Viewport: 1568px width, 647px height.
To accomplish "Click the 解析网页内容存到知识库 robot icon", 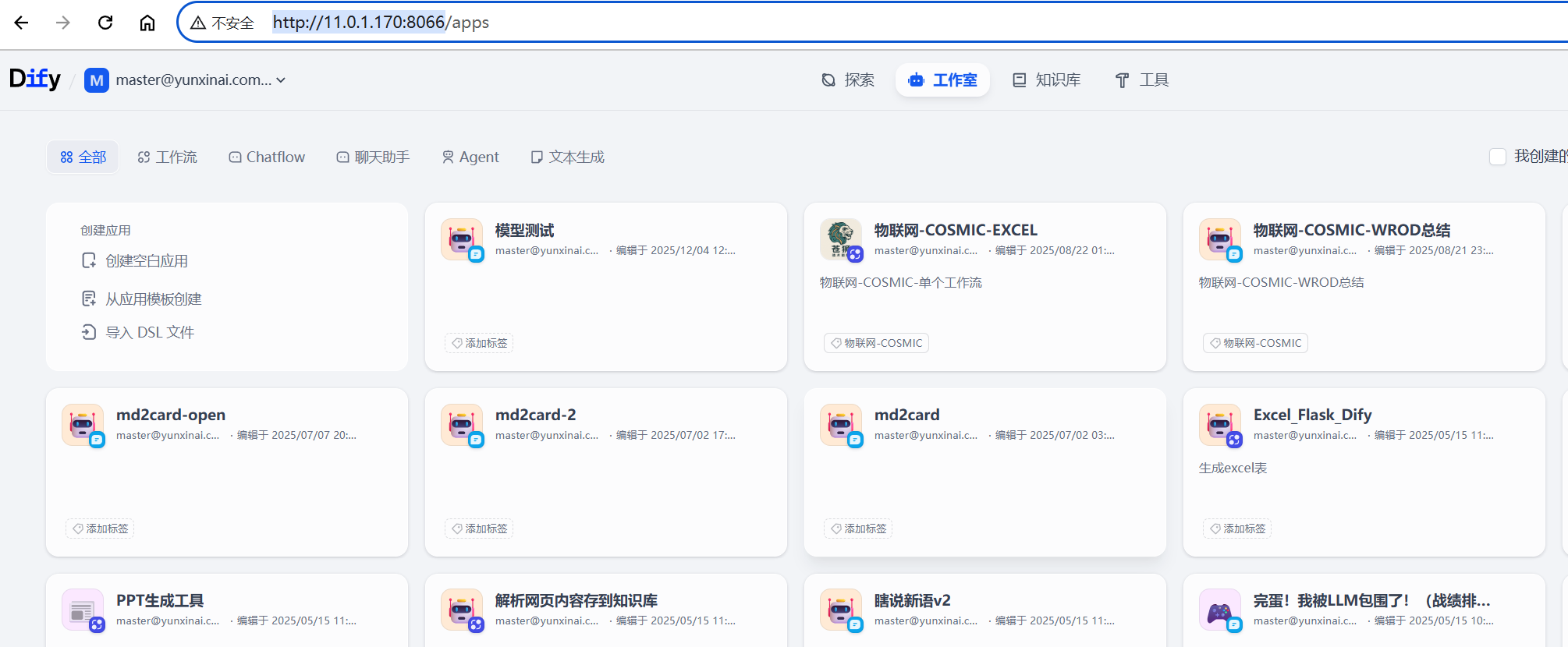I will click(x=461, y=610).
